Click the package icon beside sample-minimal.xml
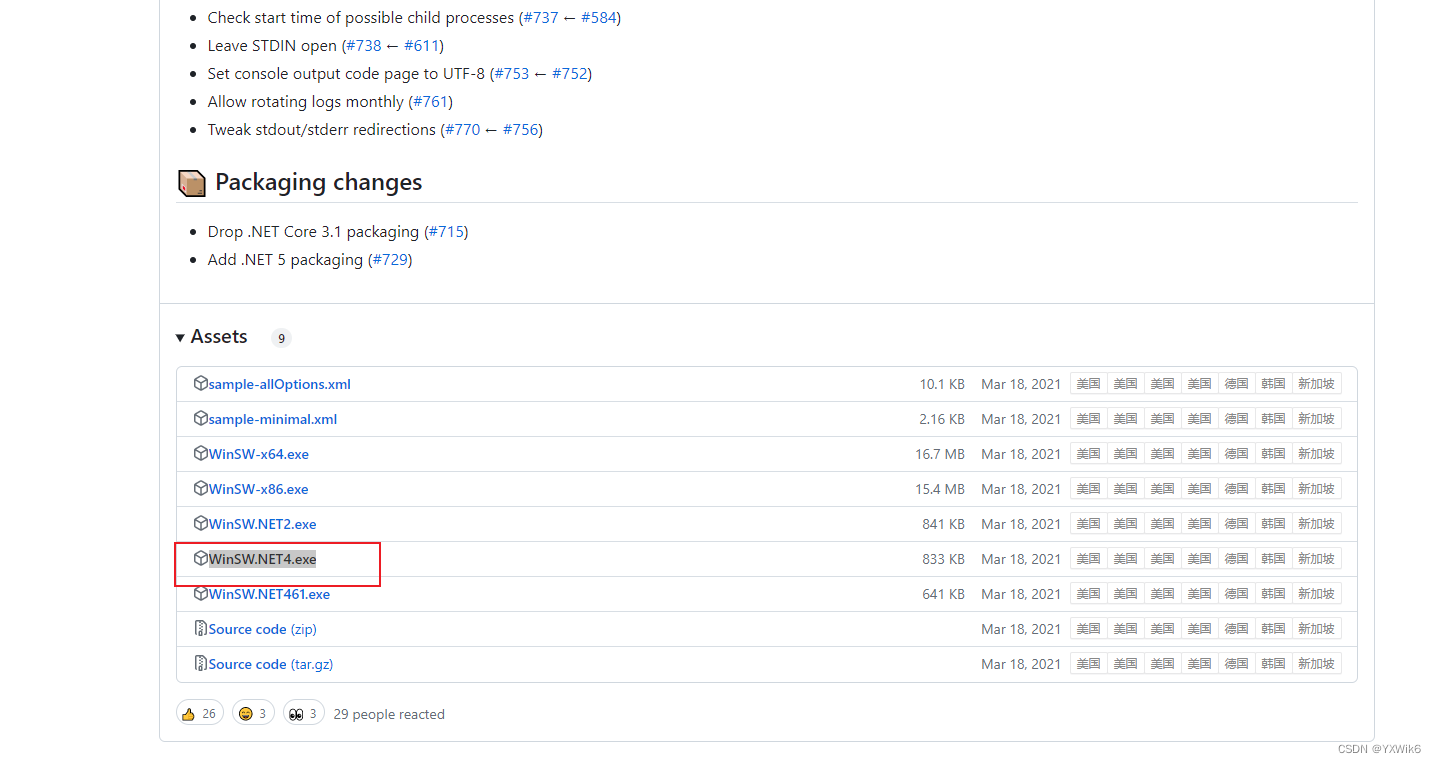 [x=201, y=418]
